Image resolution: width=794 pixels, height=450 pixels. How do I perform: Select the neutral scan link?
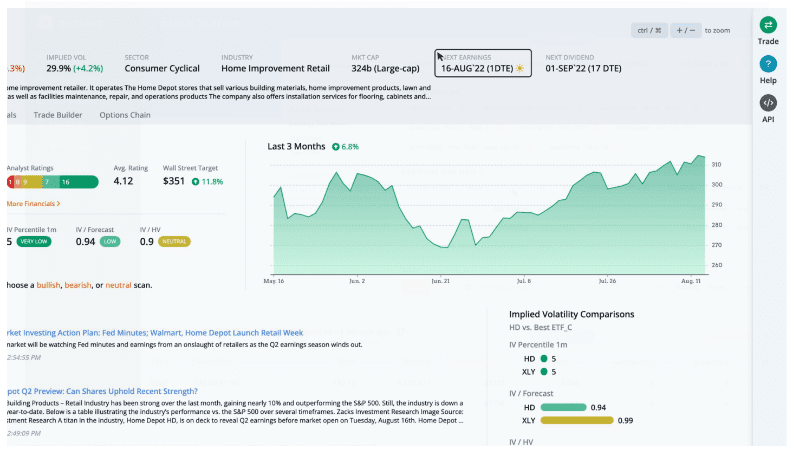tap(118, 285)
